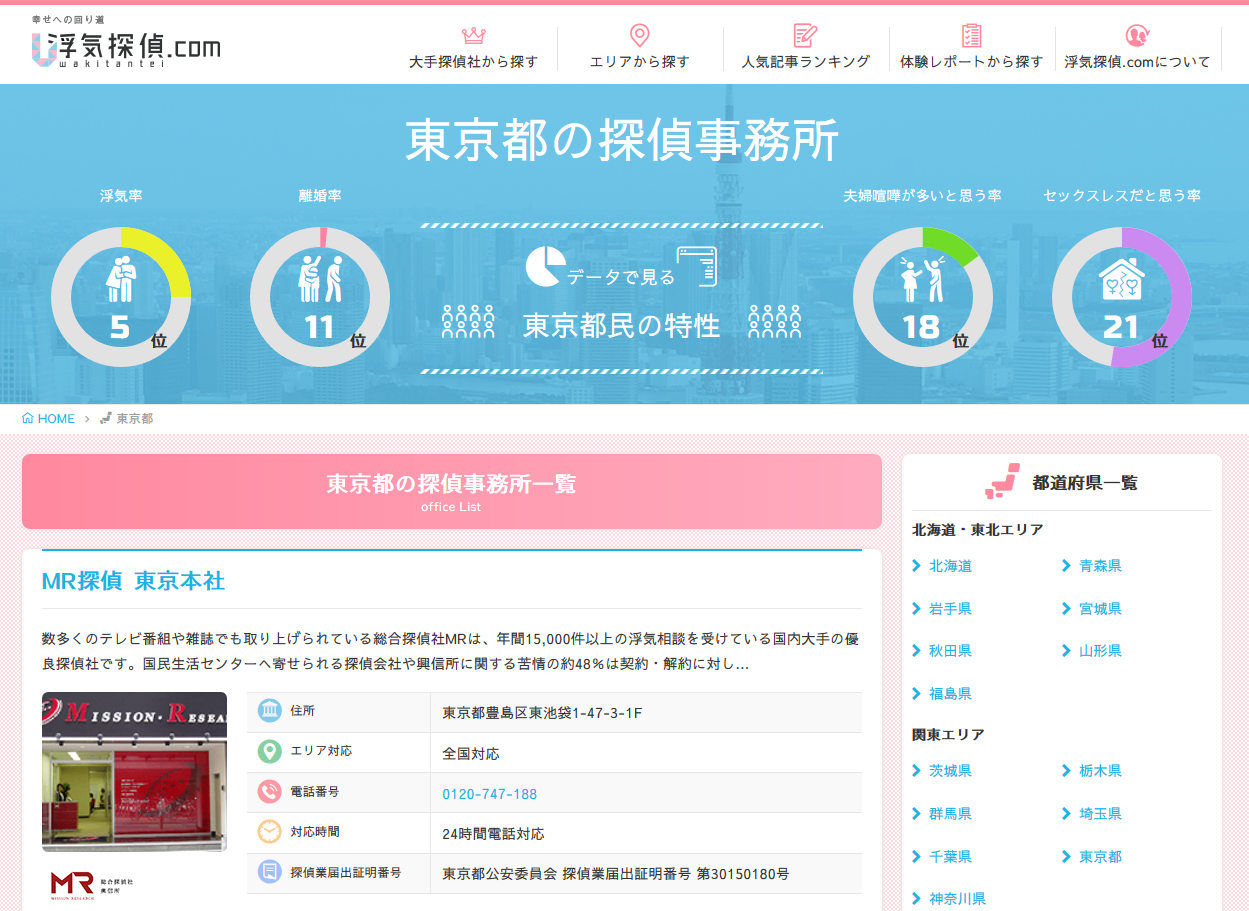
Task: Call phone number 0120-747-188 link
Action: pyautogui.click(x=489, y=794)
